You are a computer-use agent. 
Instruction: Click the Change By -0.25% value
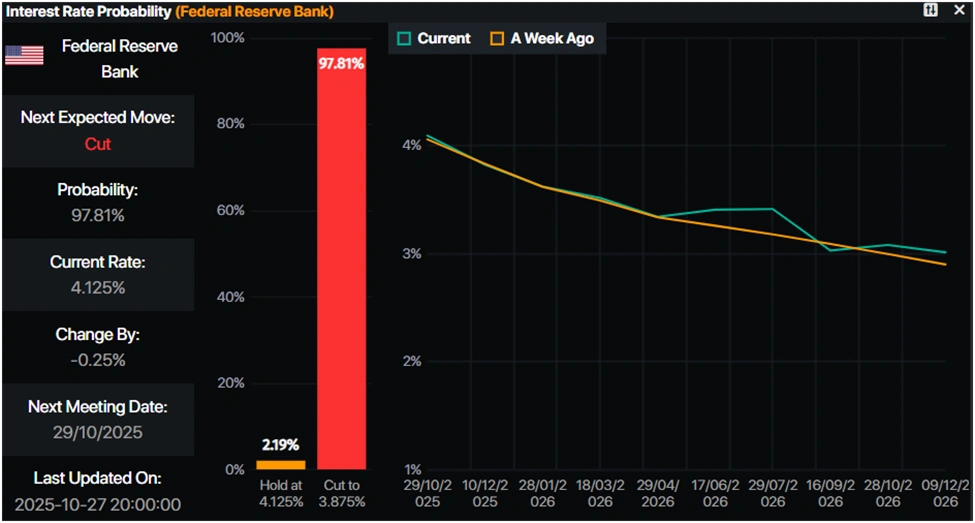coord(97,360)
